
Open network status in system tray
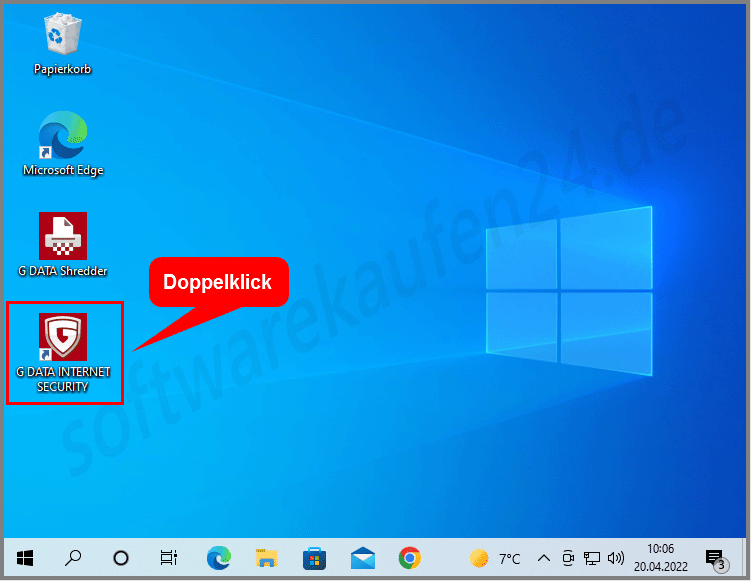(592, 558)
